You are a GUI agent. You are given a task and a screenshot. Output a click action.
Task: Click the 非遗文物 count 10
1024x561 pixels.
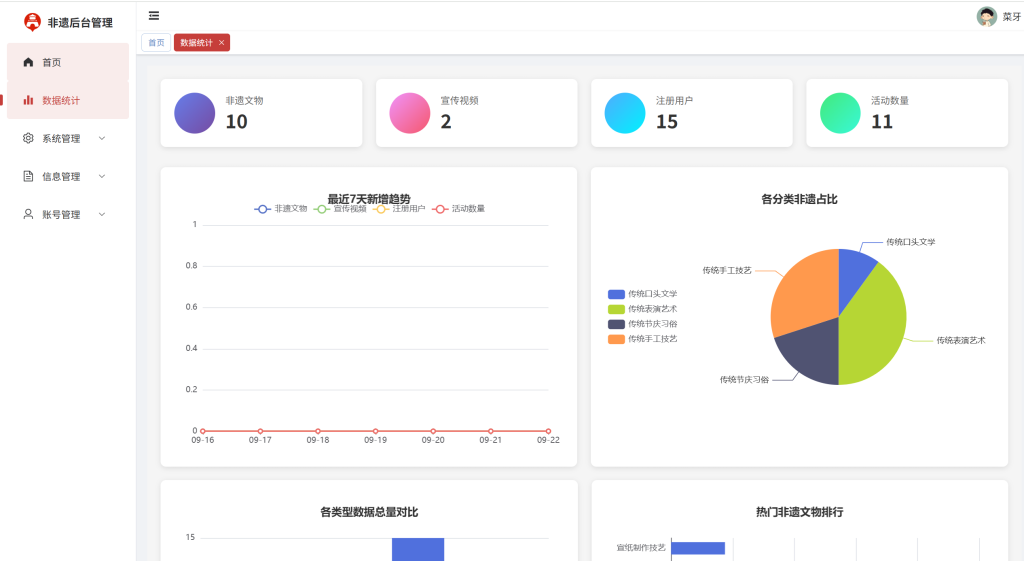[x=236, y=121]
